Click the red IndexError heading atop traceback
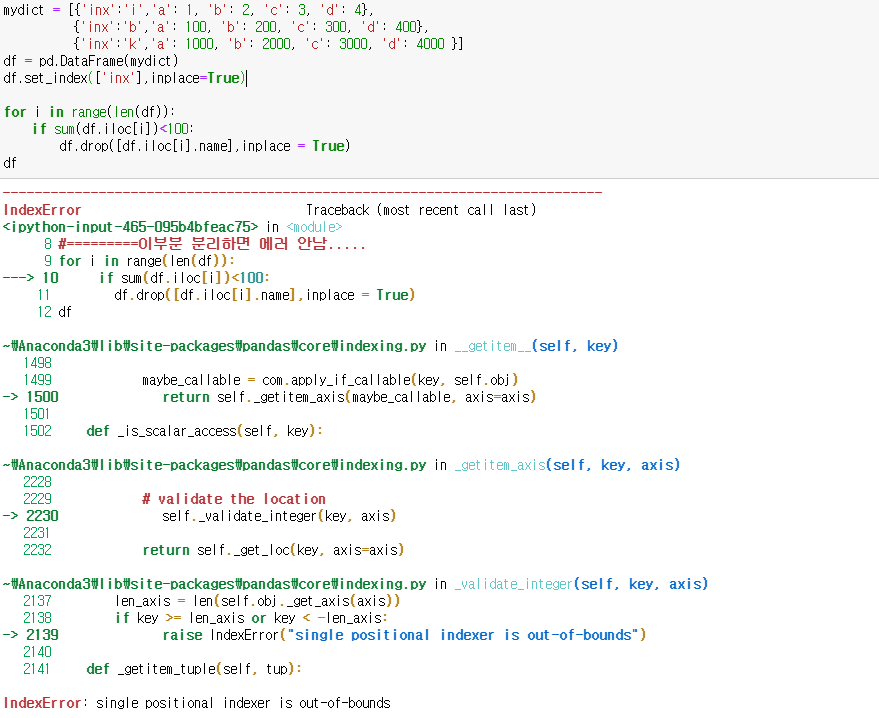Screen dimensions: 879x718 [42, 210]
